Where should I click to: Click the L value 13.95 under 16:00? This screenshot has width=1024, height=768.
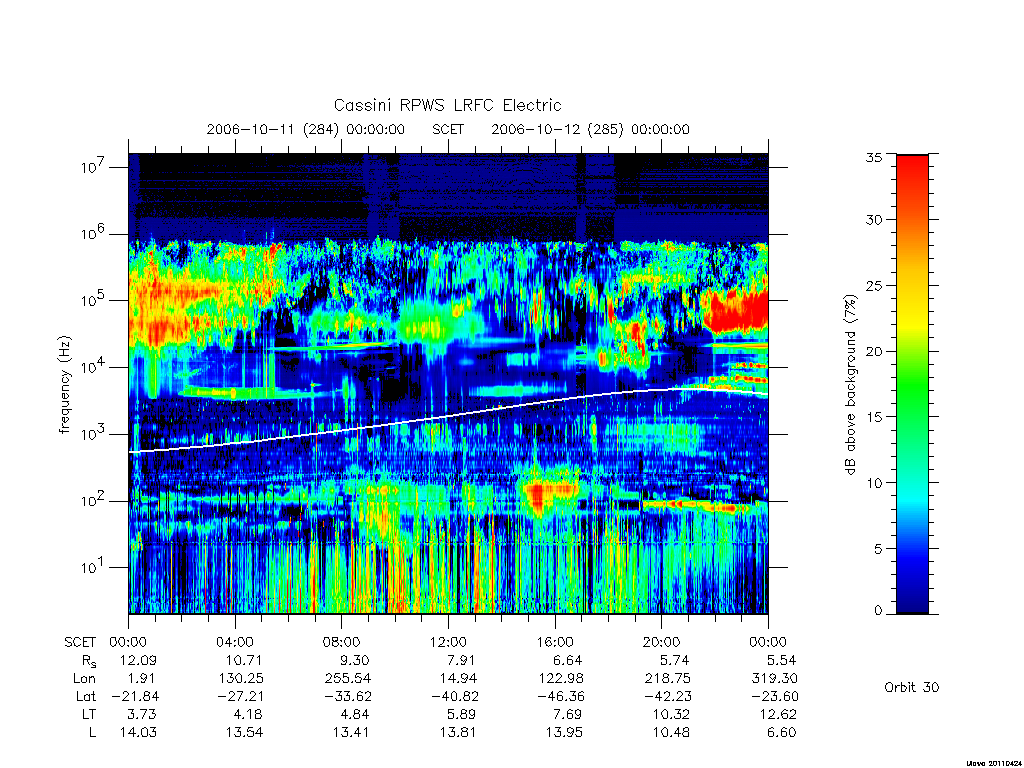click(564, 732)
